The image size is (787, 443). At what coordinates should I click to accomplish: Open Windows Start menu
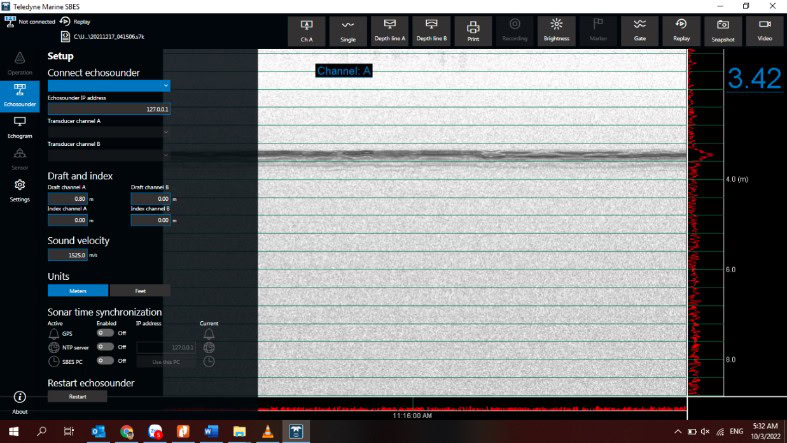[14, 431]
